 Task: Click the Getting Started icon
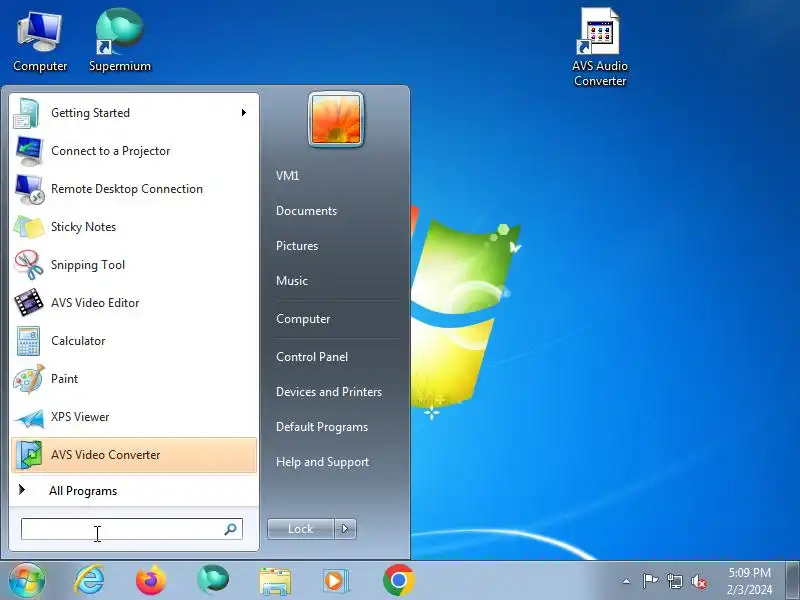point(27,113)
